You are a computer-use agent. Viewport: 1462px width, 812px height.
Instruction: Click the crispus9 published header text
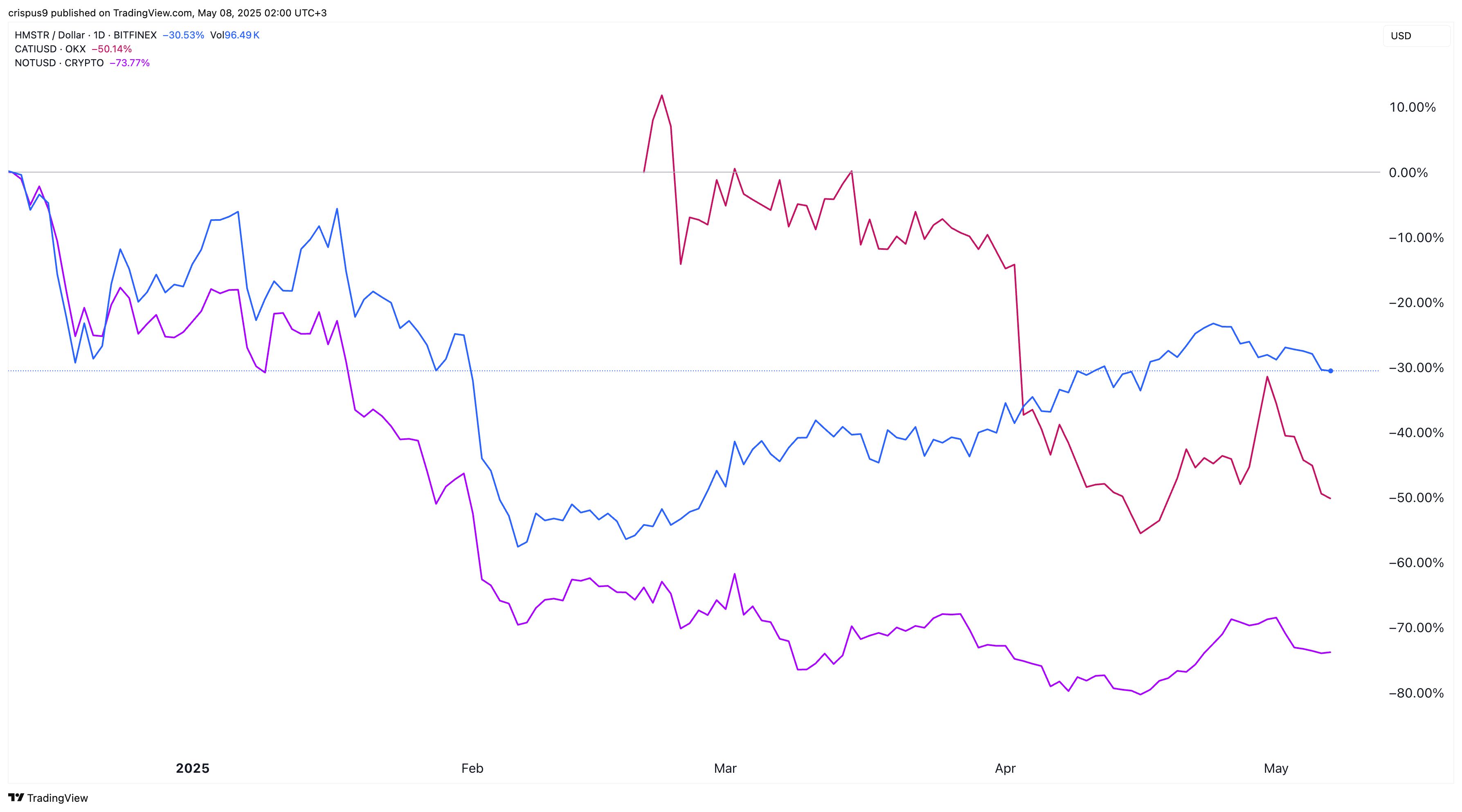tap(167, 13)
